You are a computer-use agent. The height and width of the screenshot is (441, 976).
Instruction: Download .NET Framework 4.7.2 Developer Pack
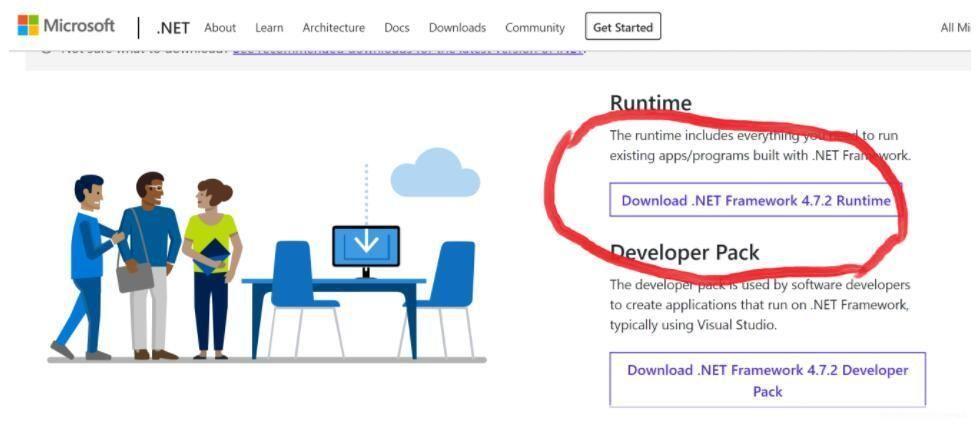coord(767,380)
